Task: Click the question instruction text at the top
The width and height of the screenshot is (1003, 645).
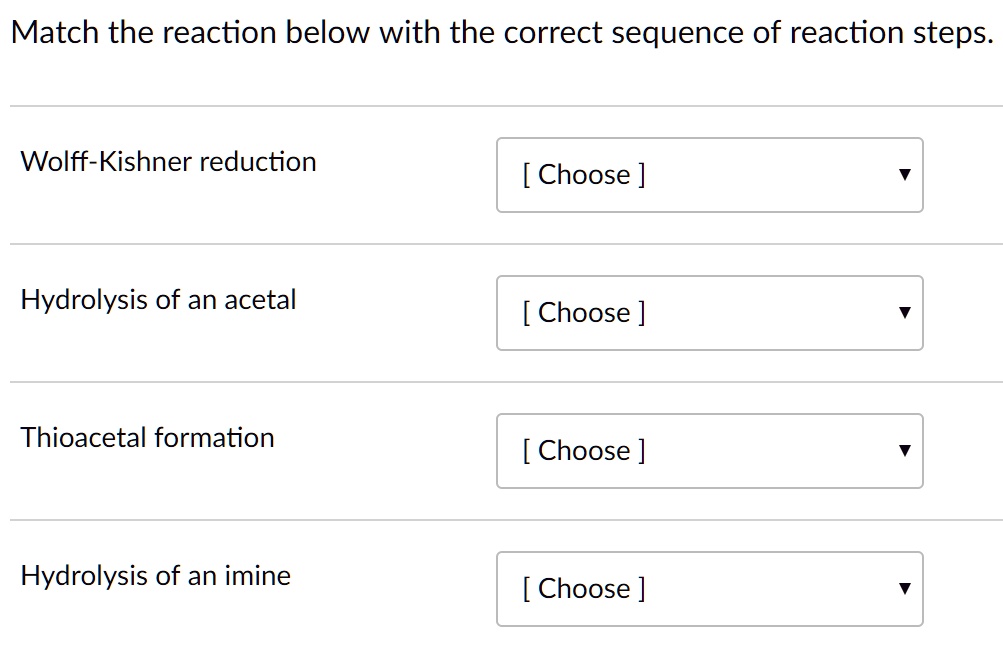Action: [x=500, y=32]
